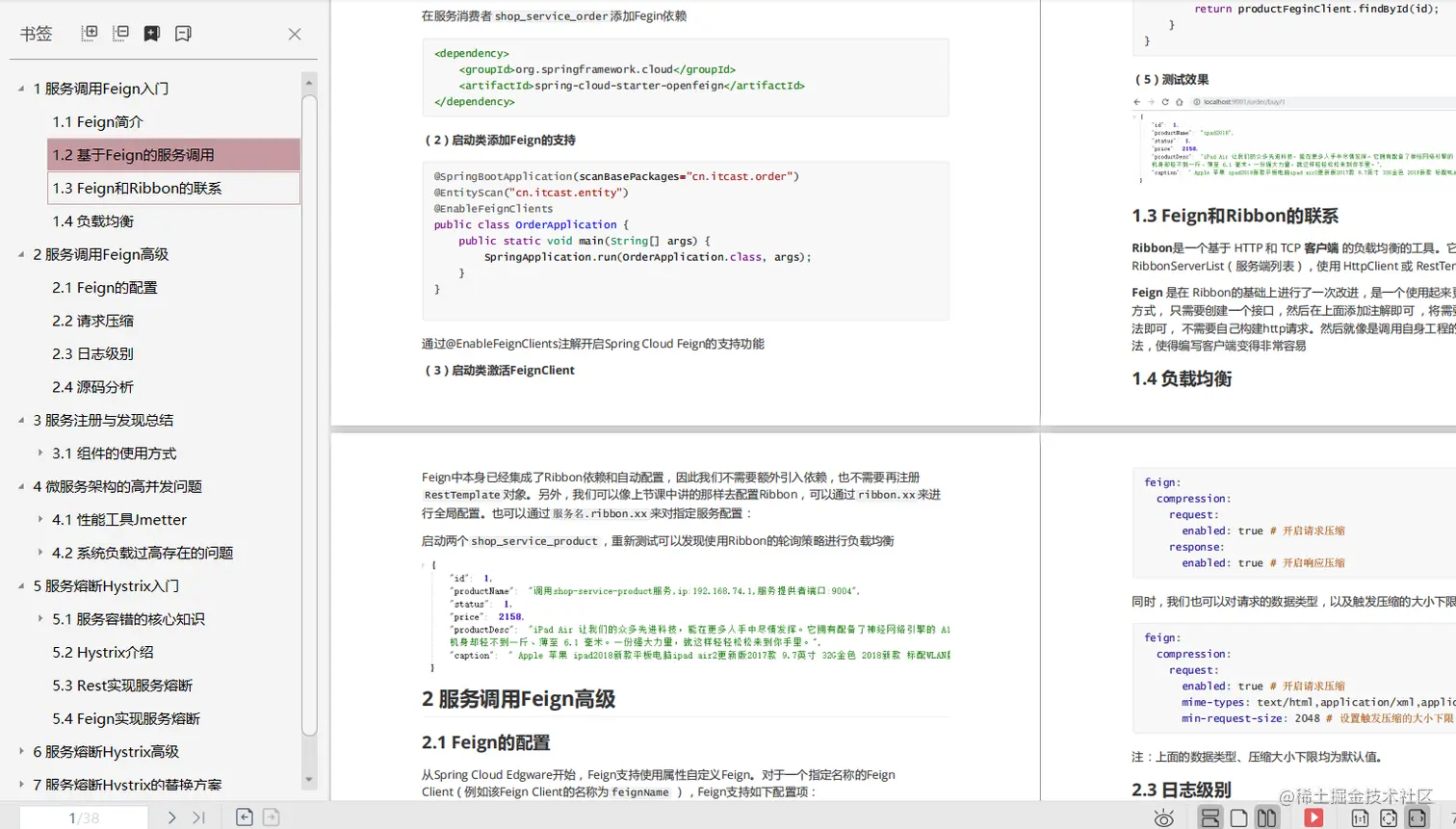Image resolution: width=1456 pixels, height=829 pixels.
Task: Click heading '1.3 Feign和Ribbon的联系' in right page
Action: point(1235,216)
